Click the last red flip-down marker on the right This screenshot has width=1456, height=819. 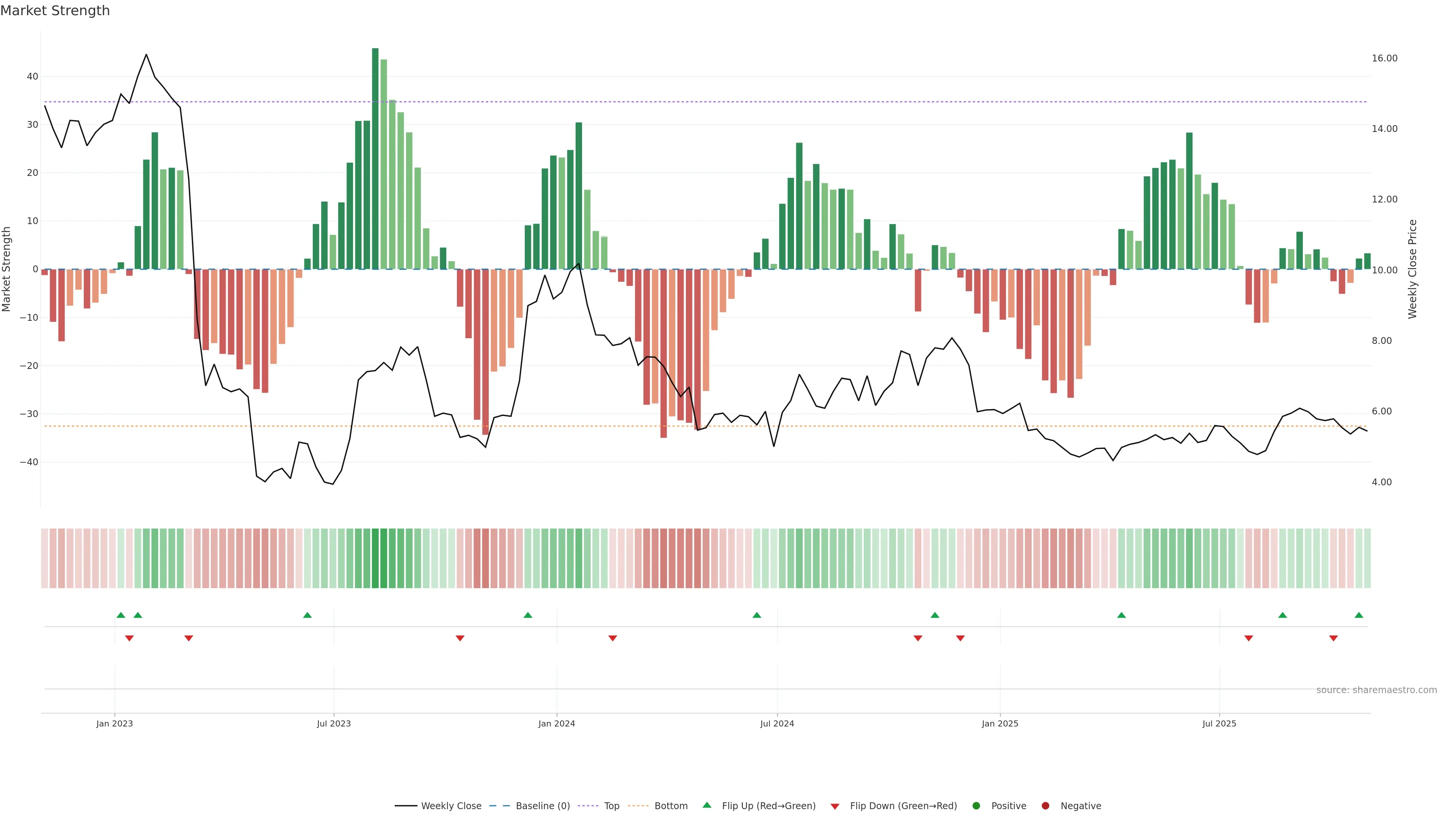click(x=1334, y=638)
